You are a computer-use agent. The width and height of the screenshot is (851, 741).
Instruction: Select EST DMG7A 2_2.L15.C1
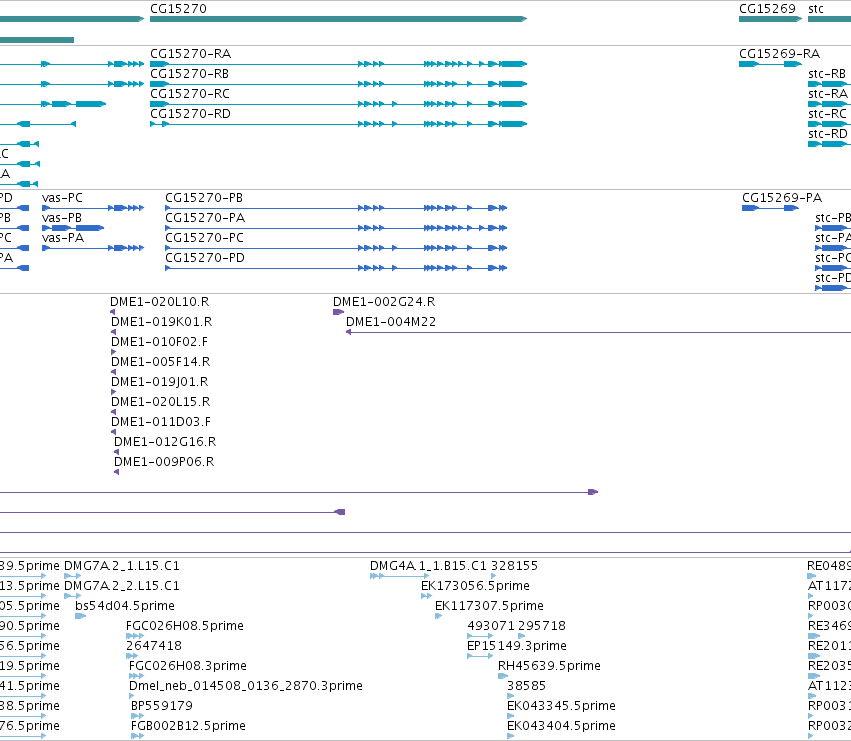click(x=122, y=586)
